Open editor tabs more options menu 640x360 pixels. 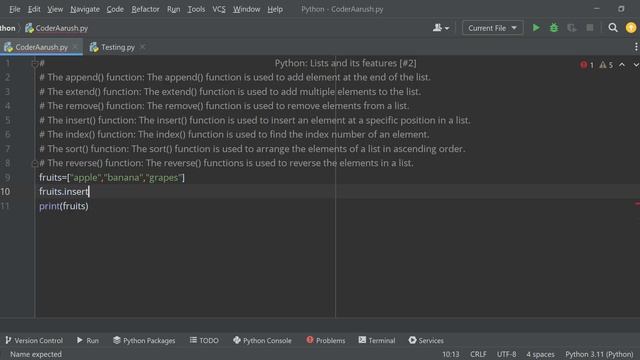tap(636, 47)
